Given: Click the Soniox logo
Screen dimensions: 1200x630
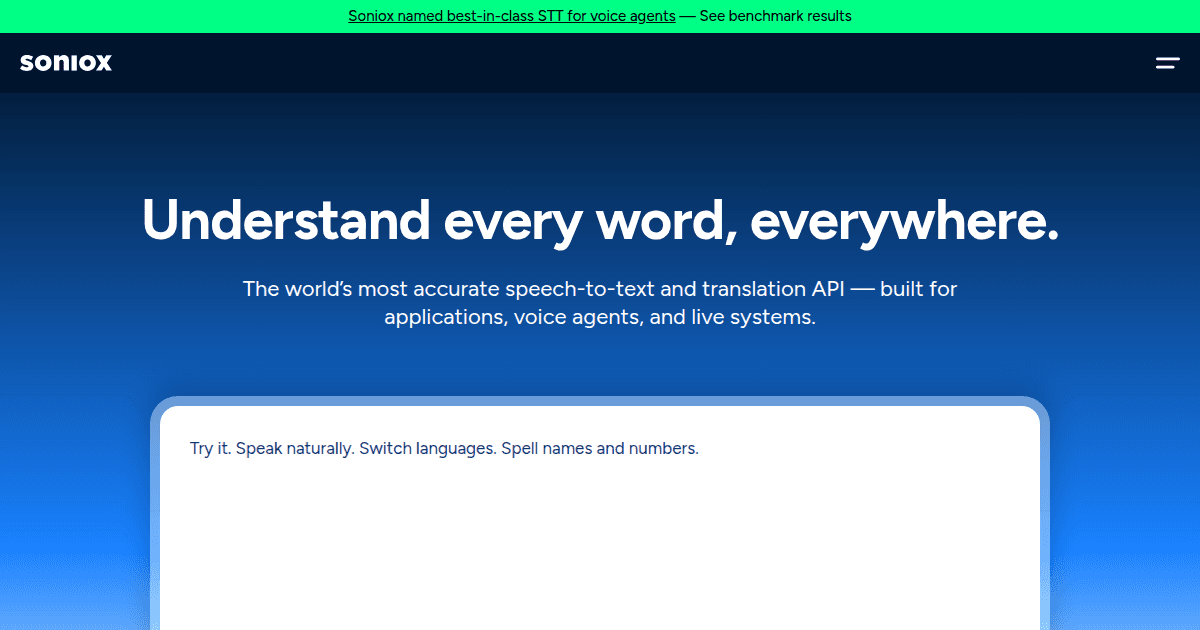Looking at the screenshot, I should point(66,63).
